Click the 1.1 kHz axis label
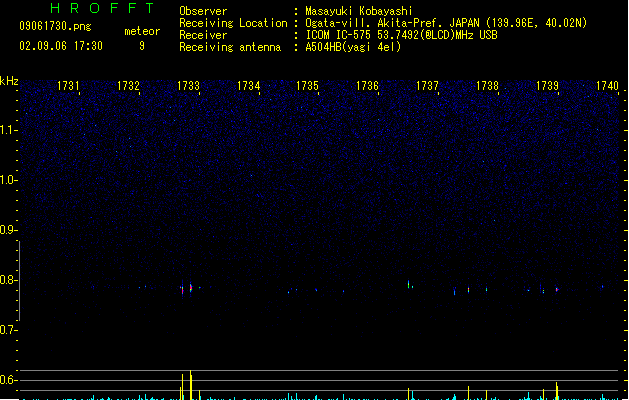The width and height of the screenshot is (629, 400). (8, 130)
